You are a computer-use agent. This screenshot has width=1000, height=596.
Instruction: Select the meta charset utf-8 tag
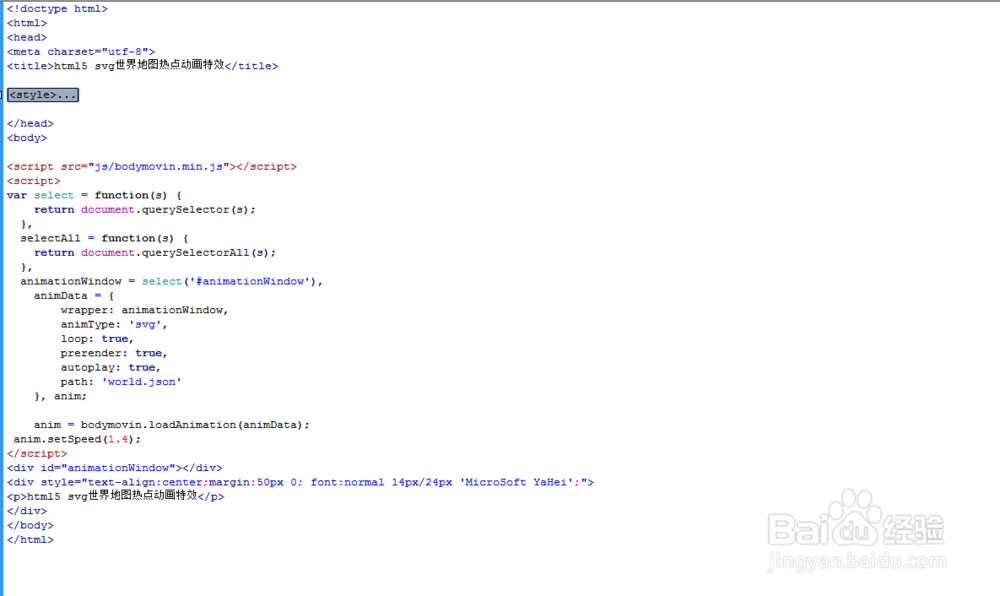[x=80, y=51]
